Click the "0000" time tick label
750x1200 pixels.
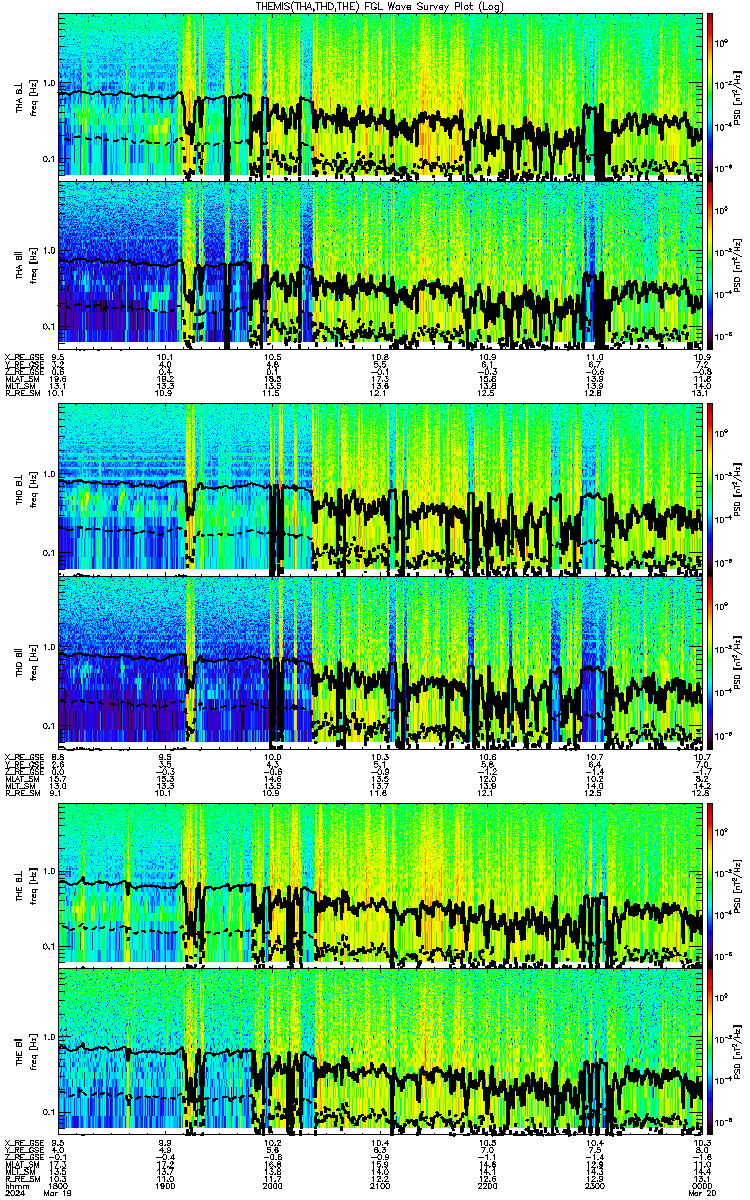700,1185
